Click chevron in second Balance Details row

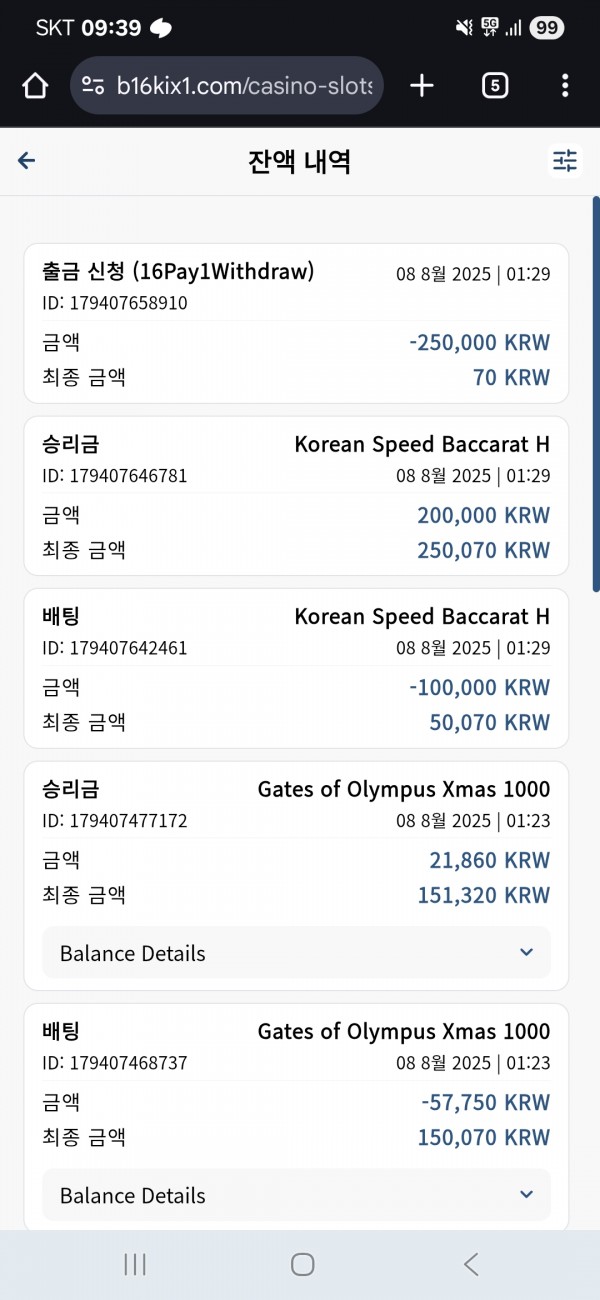(527, 1194)
